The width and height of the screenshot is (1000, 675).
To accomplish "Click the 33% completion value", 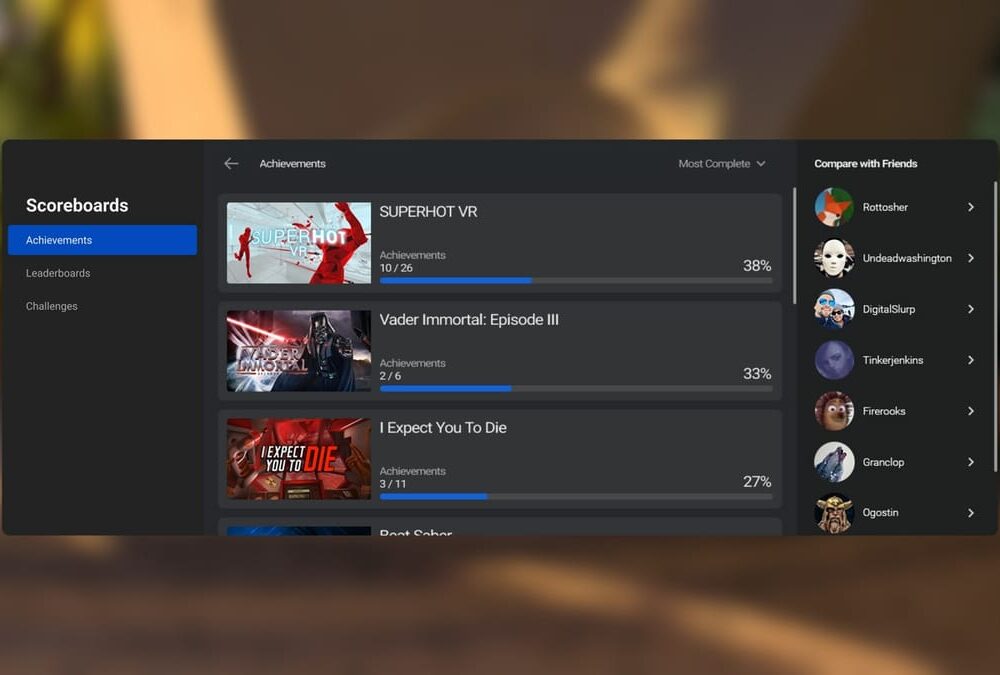I will [x=757, y=374].
